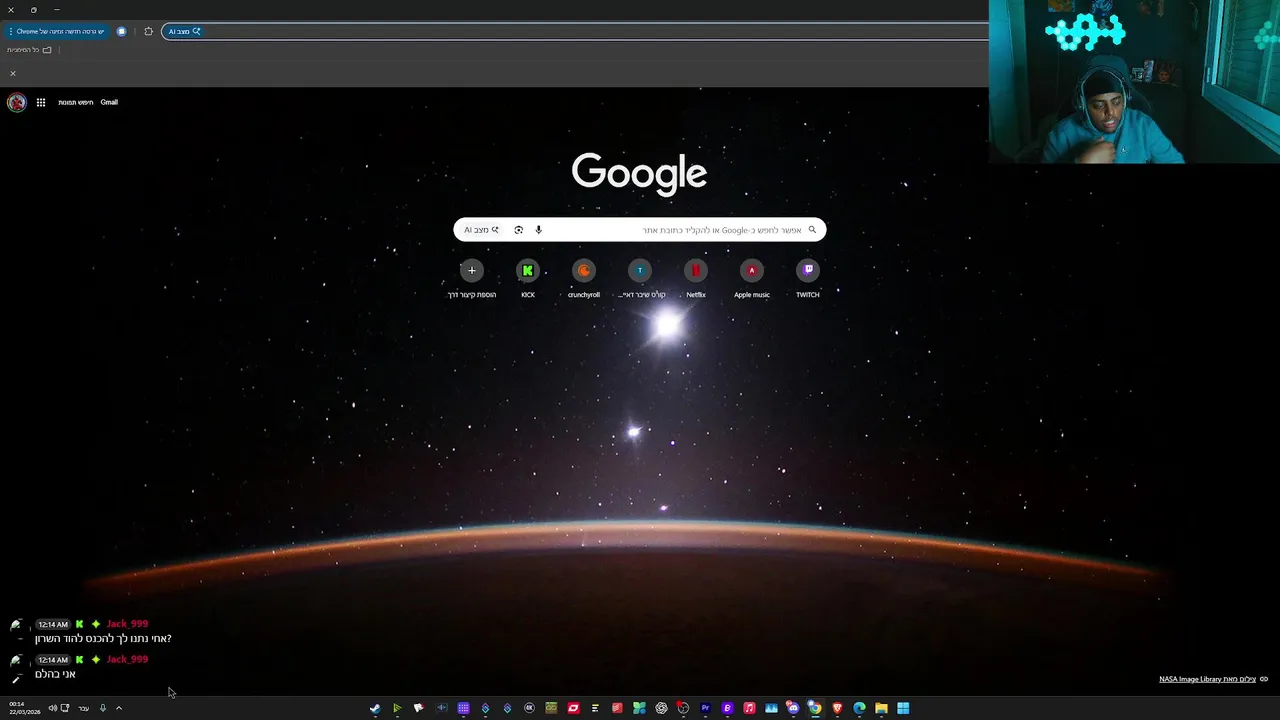The width and height of the screenshot is (1280, 720).
Task: Open the red slash taskbar app
Action: (573, 708)
